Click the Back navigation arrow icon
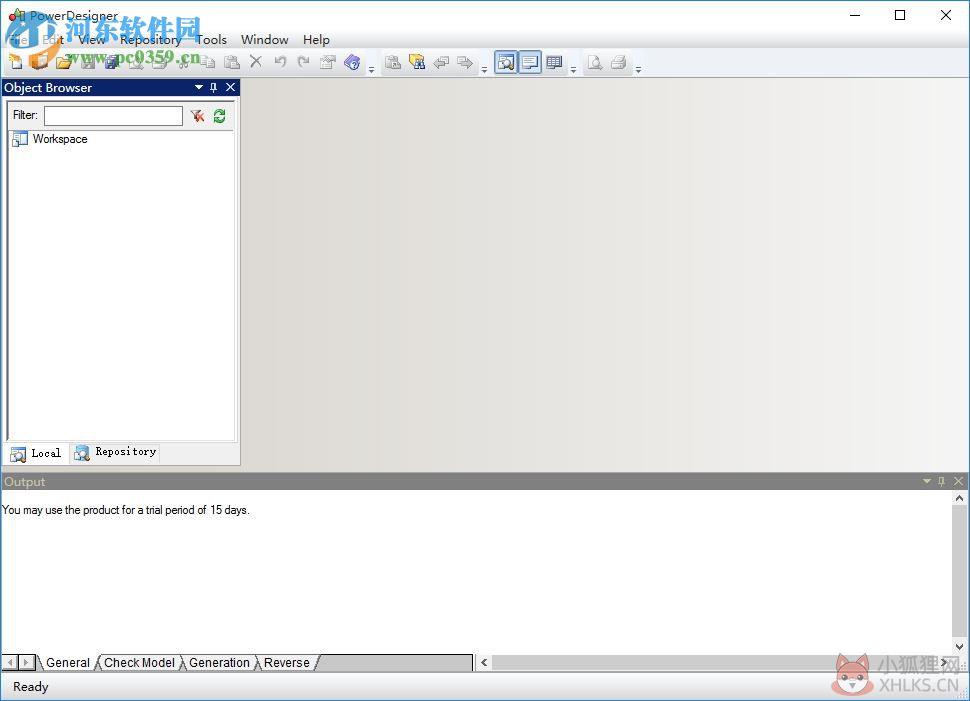 (x=441, y=62)
